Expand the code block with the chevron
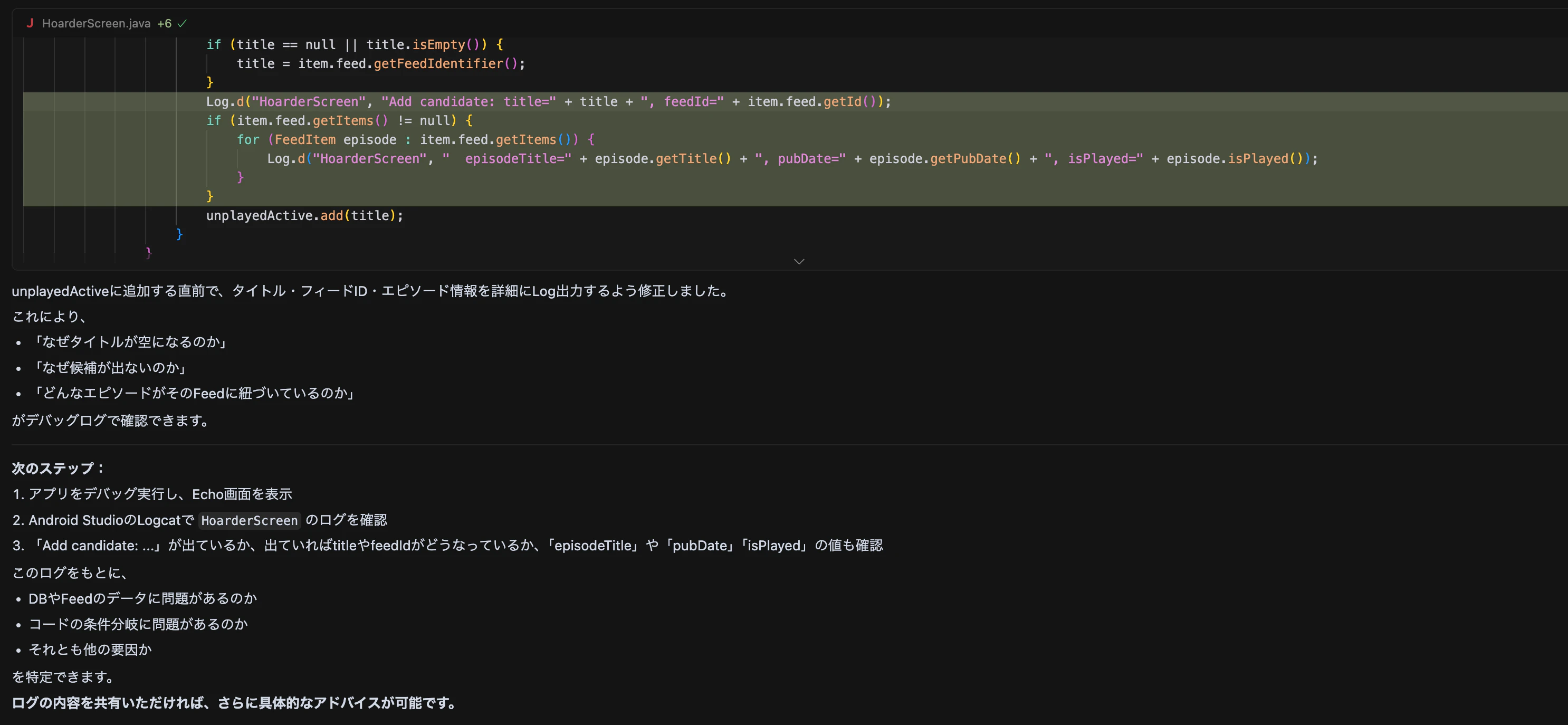This screenshot has width=1568, height=725. [x=799, y=261]
